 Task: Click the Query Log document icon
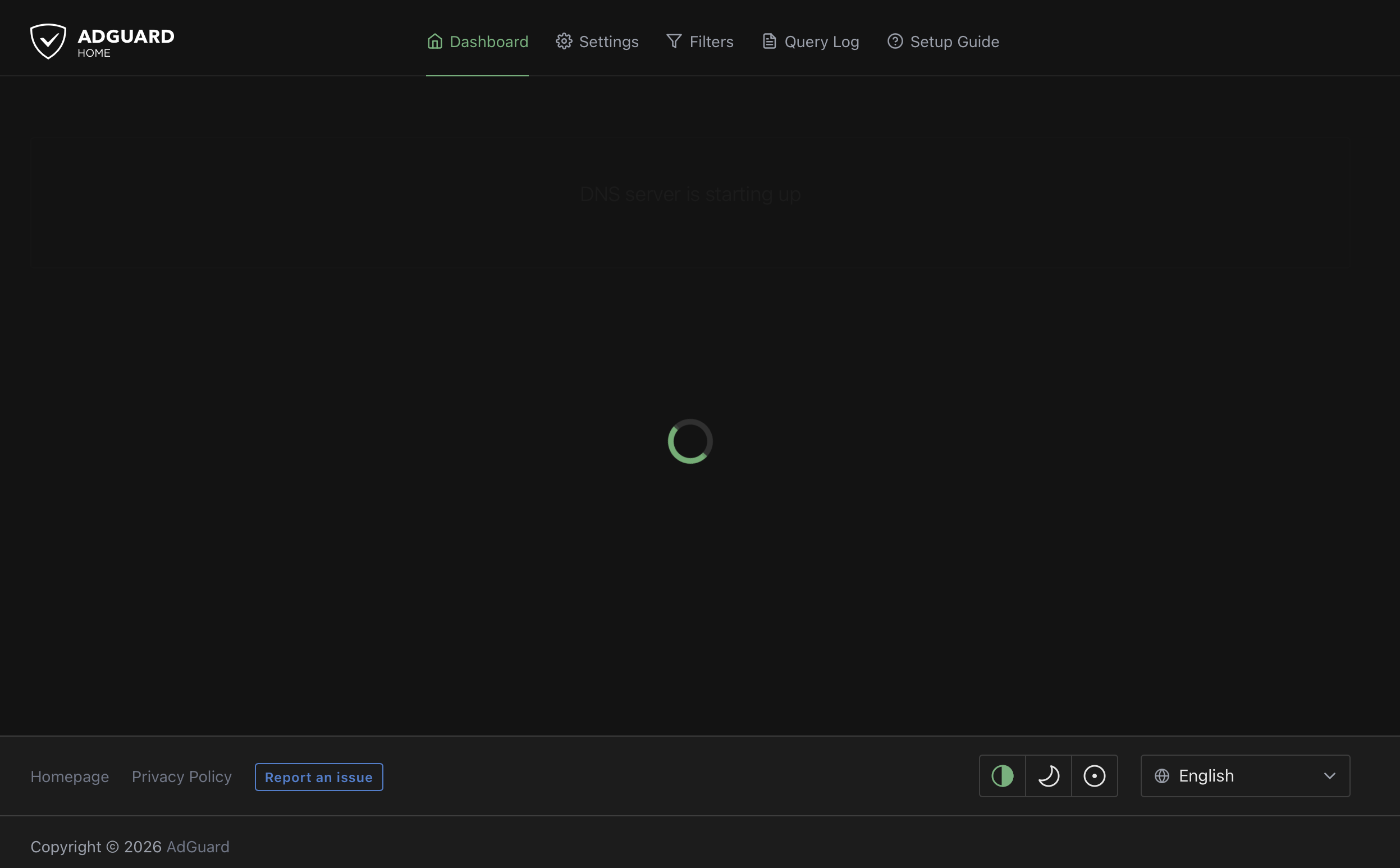click(x=769, y=42)
